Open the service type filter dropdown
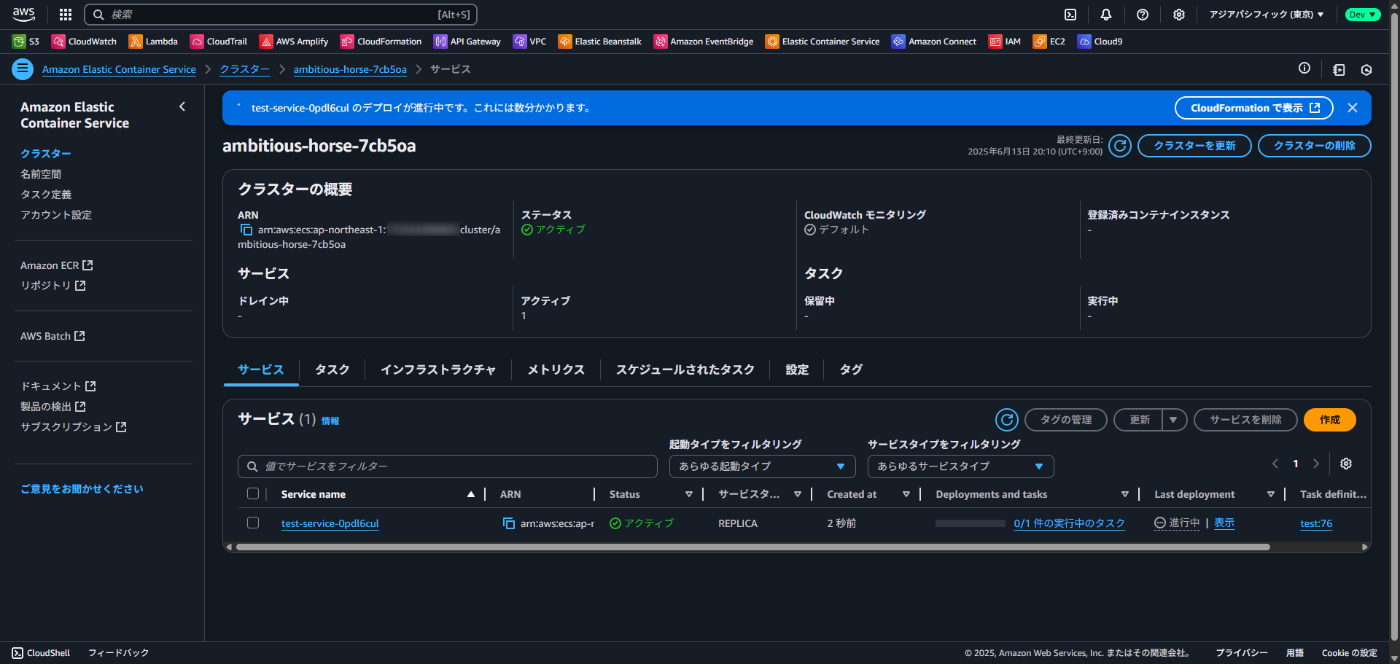Image resolution: width=1400 pixels, height=664 pixels. [961, 466]
